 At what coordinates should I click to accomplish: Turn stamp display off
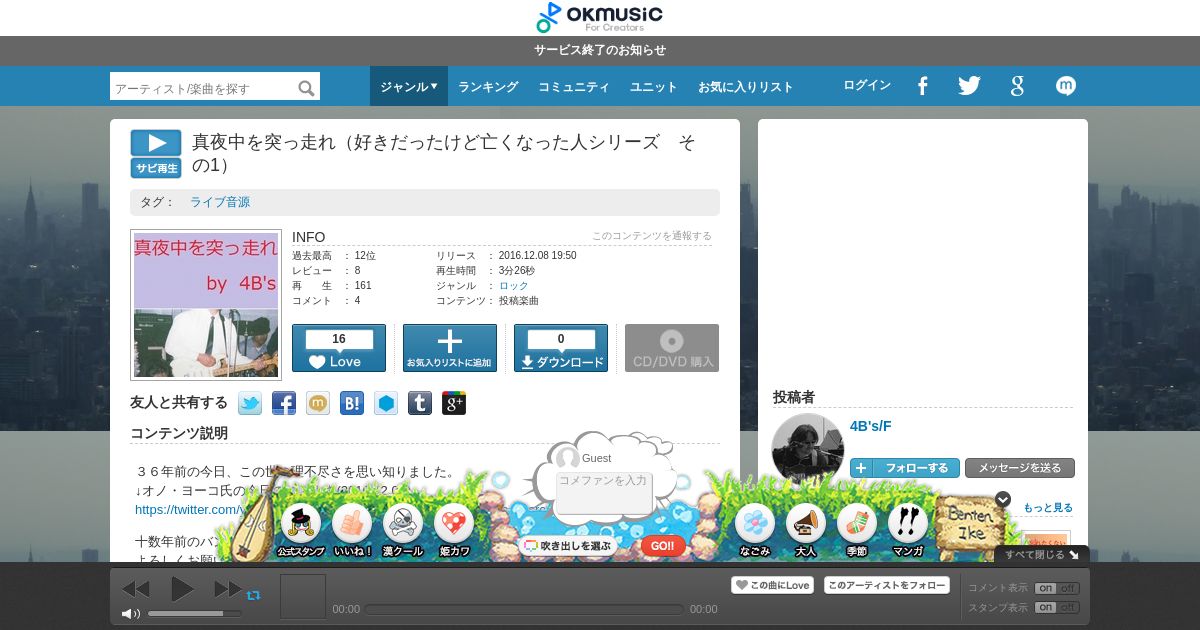1068,607
